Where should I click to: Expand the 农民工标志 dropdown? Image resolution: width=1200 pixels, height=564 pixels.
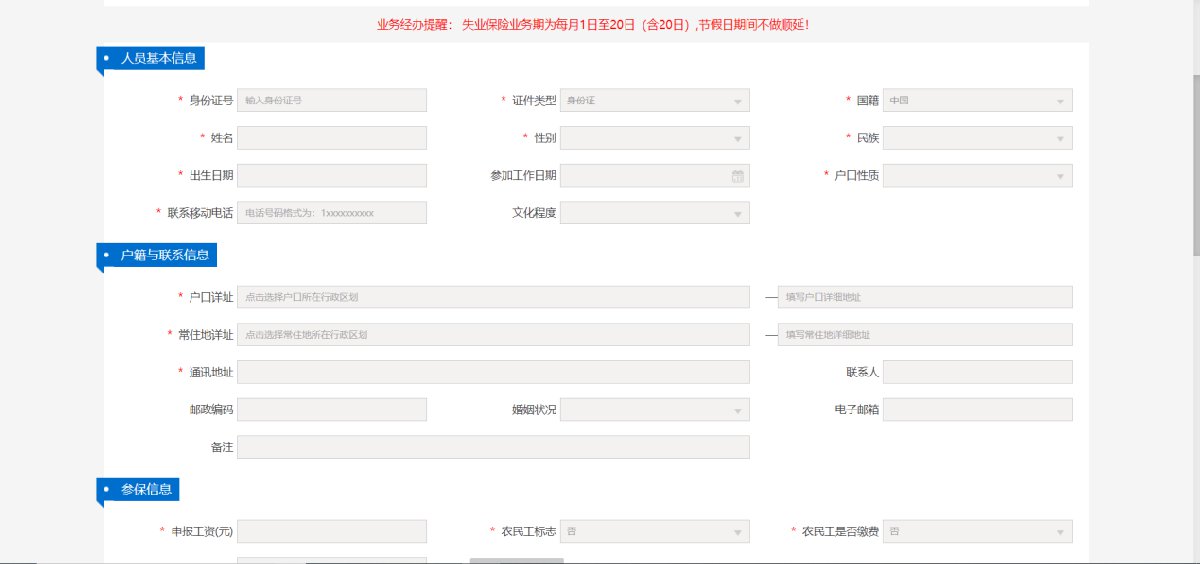coord(654,532)
